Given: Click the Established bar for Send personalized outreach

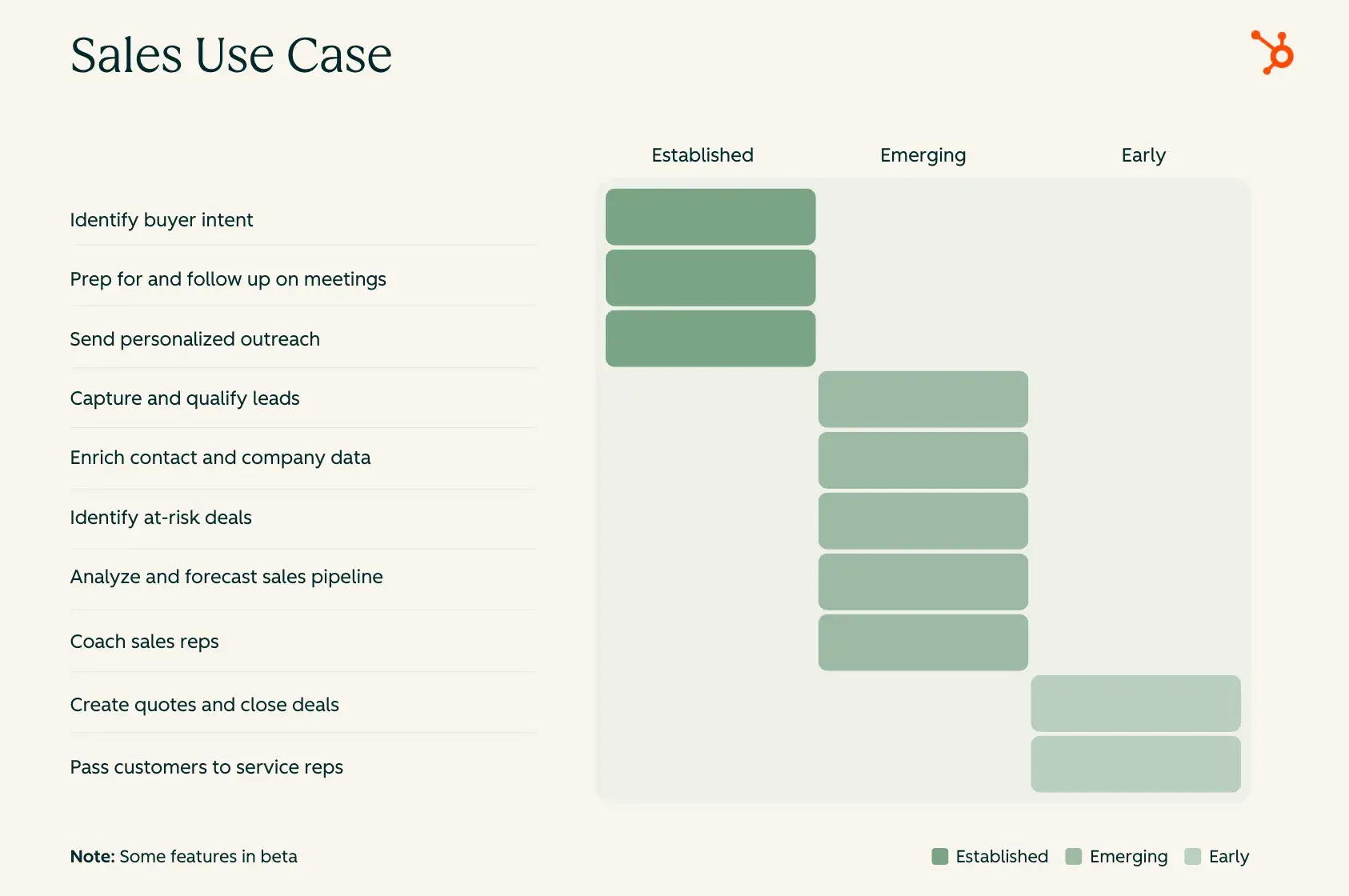Looking at the screenshot, I should click(x=711, y=338).
